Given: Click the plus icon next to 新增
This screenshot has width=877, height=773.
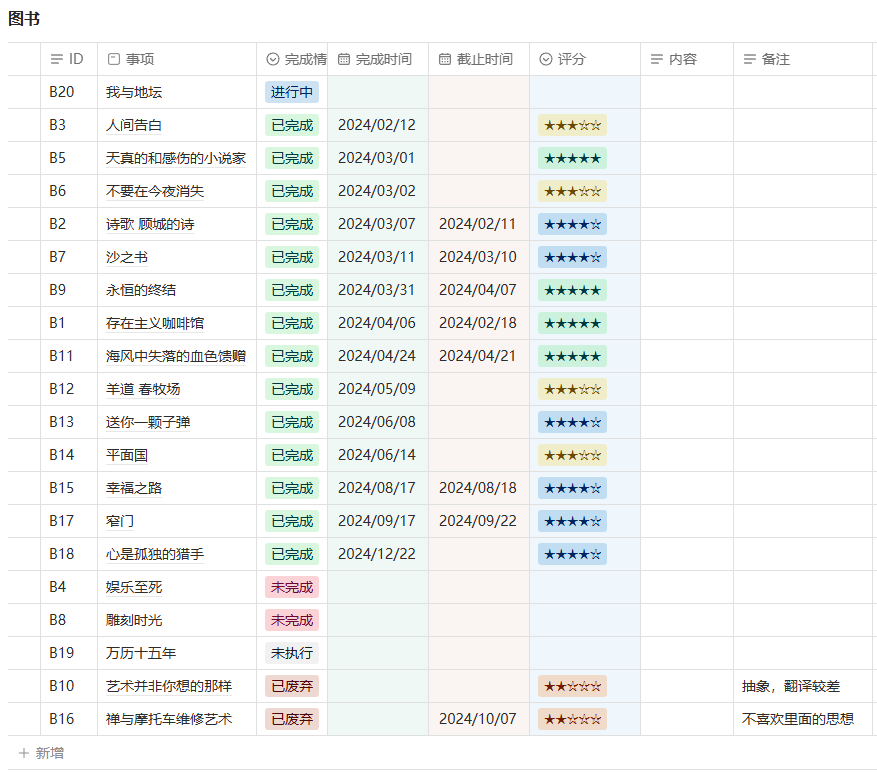Looking at the screenshot, I should coord(23,753).
